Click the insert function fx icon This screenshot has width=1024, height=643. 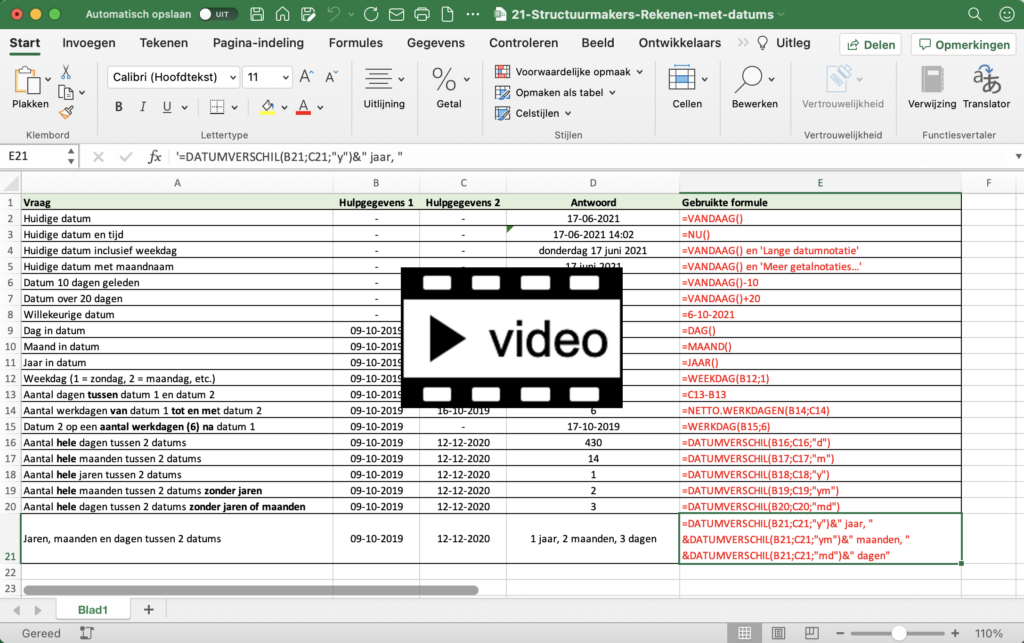pyautogui.click(x=155, y=156)
